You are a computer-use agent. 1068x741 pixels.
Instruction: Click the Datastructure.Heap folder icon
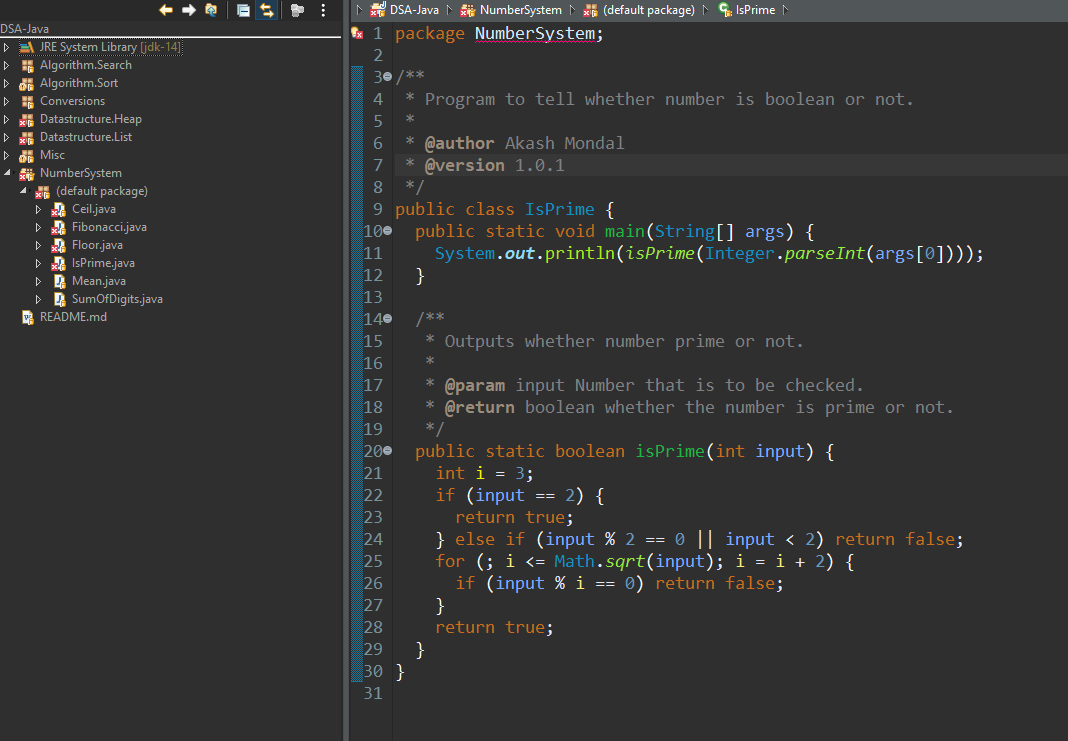point(27,120)
